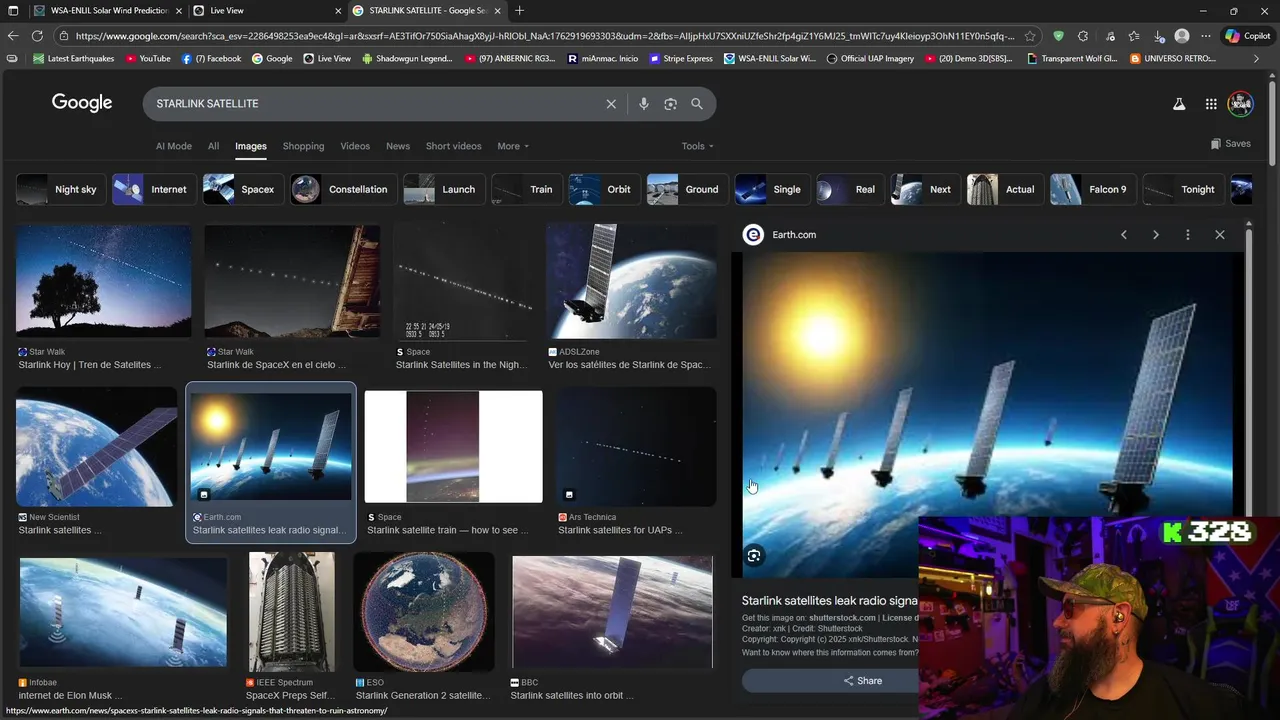The image size is (1280, 720).
Task: Open Latest Earthquakes bookmark
Action: 73,59
